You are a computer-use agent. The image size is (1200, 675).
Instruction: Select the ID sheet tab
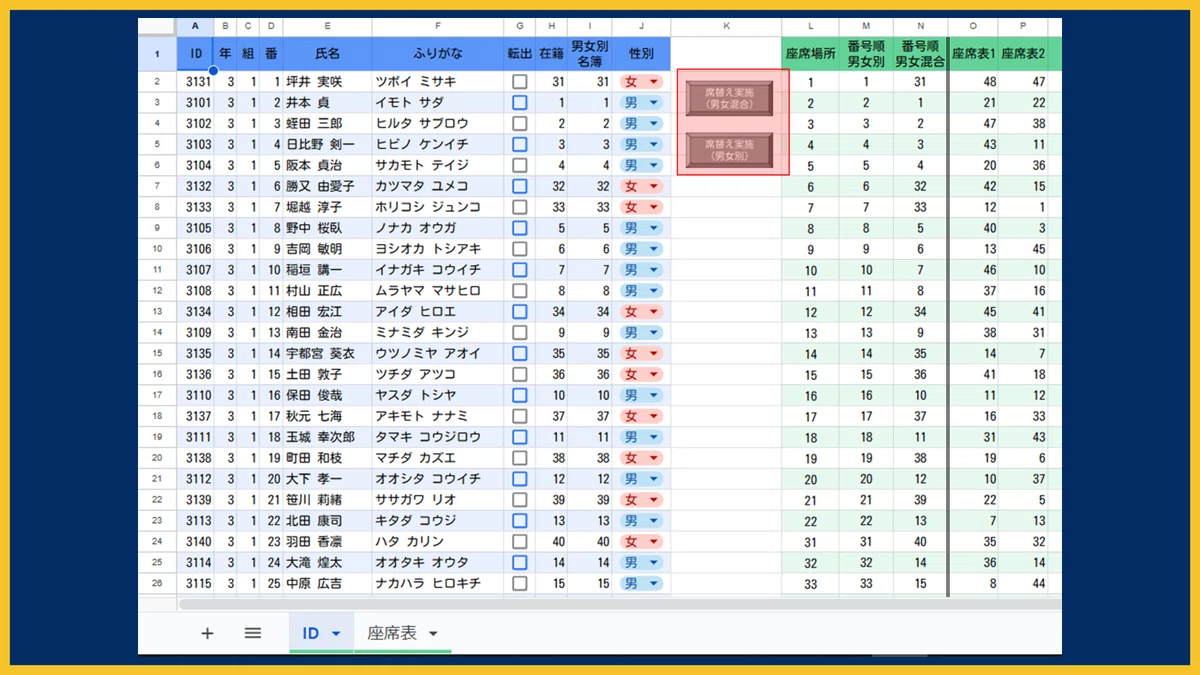pyautogui.click(x=310, y=633)
